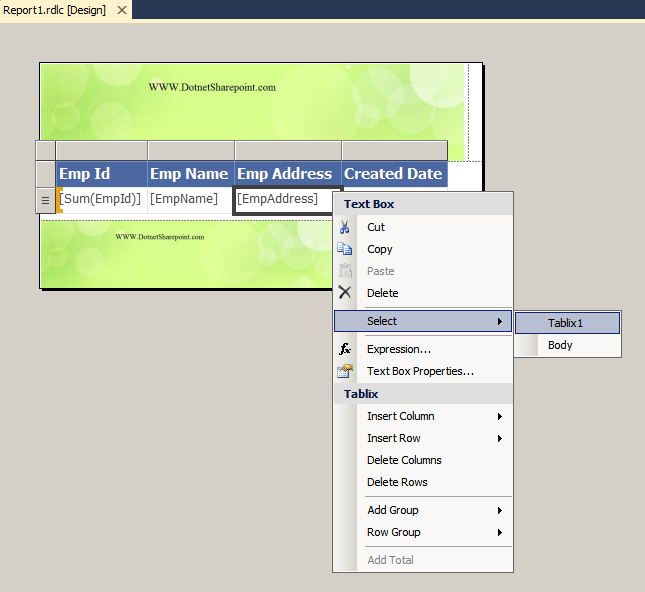This screenshot has height=592, width=645.
Task: Select header WWW.DotnetSharepoint.com text box
Action: (212, 87)
